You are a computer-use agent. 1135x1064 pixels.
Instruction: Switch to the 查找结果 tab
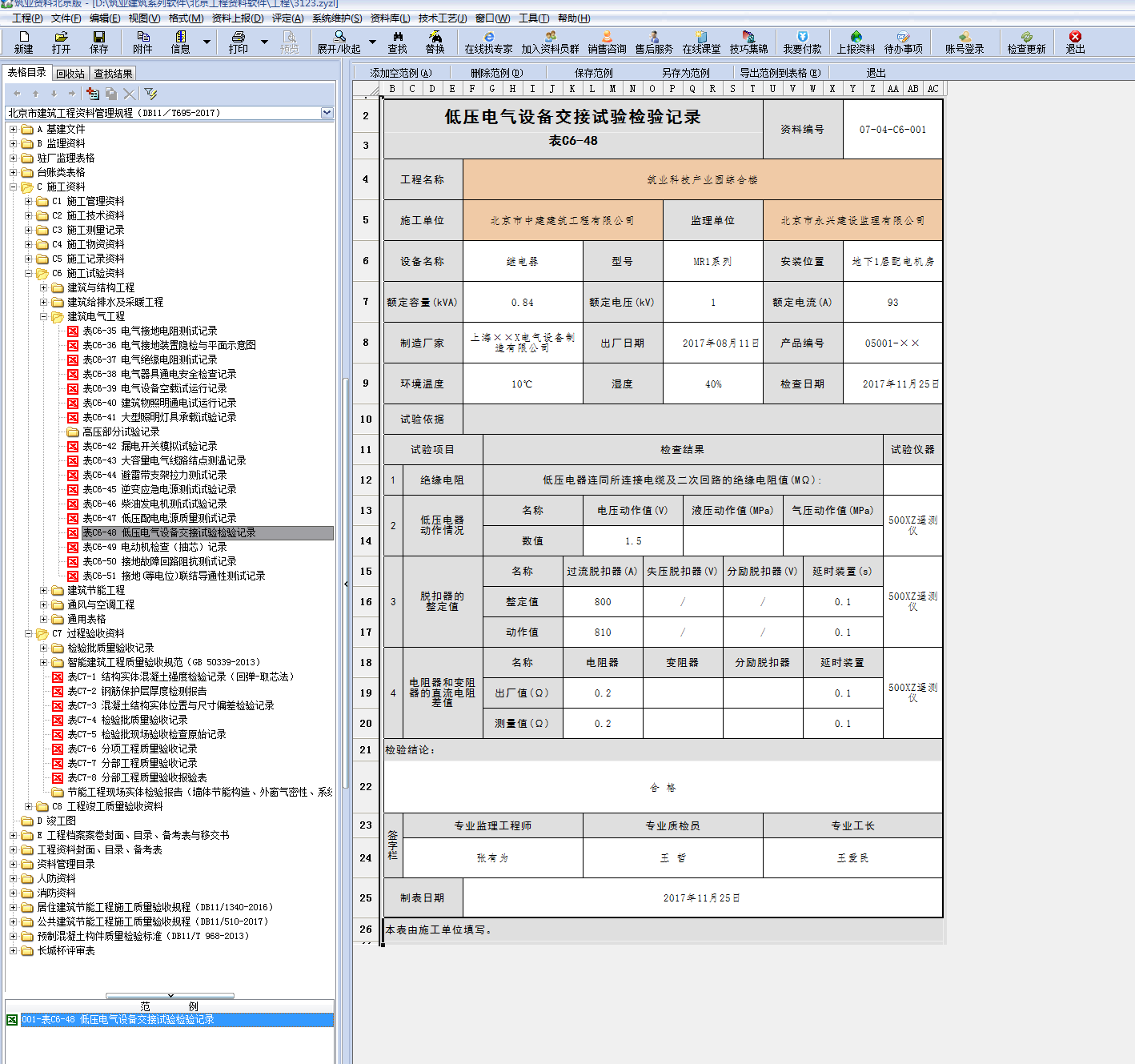[113, 74]
